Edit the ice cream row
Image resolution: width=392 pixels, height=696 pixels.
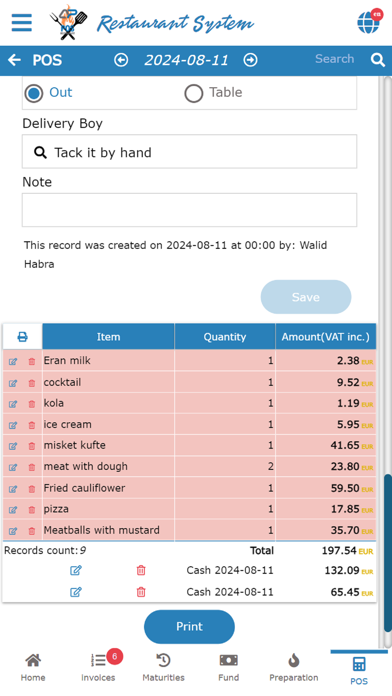coord(13,425)
